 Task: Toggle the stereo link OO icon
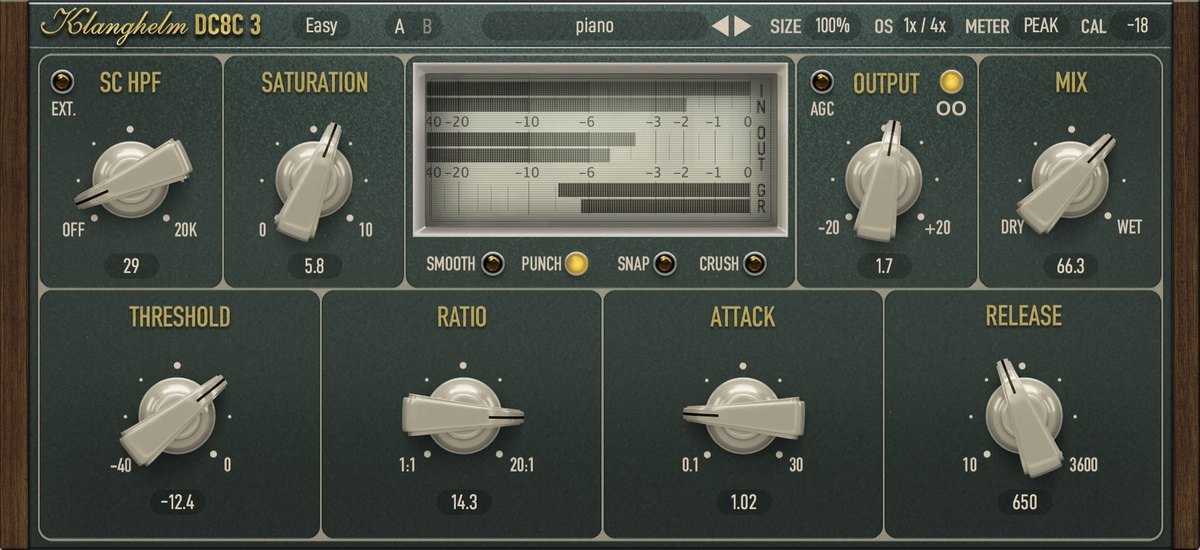951,108
